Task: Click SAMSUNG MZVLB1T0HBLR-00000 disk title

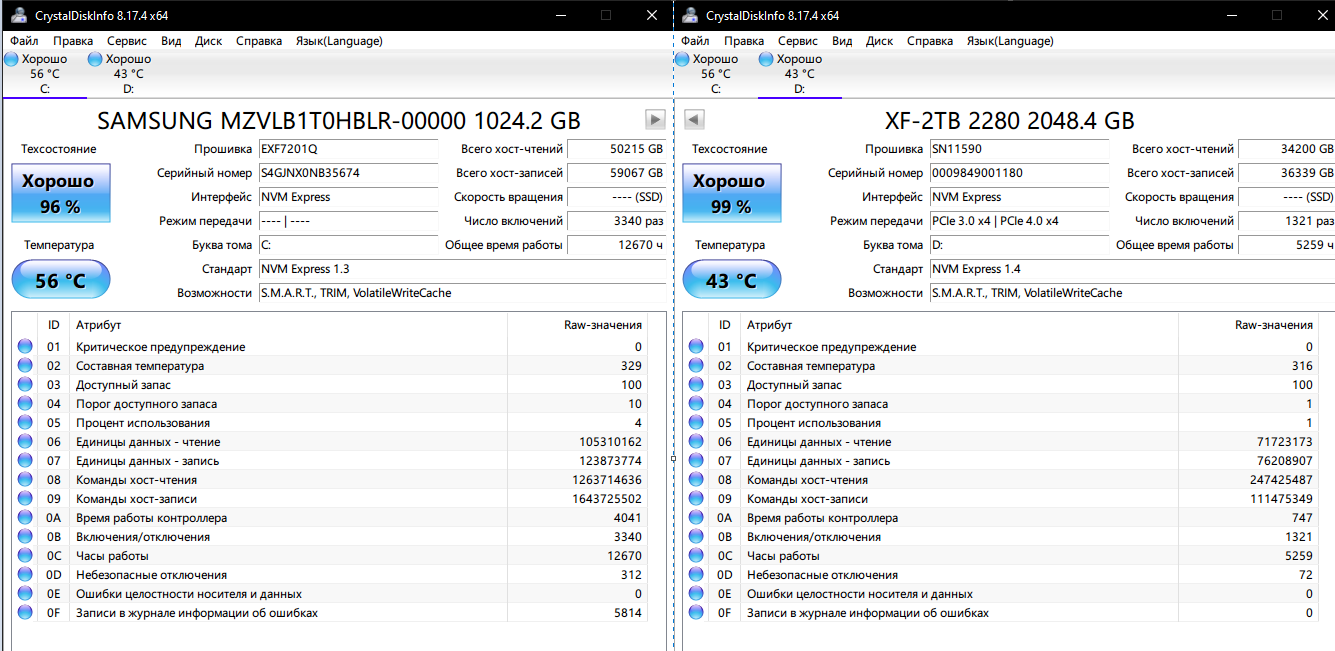Action: pos(339,121)
